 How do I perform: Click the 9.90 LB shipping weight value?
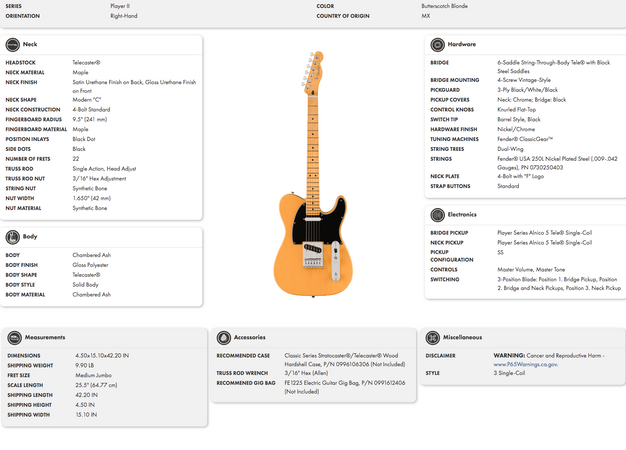click(87, 365)
